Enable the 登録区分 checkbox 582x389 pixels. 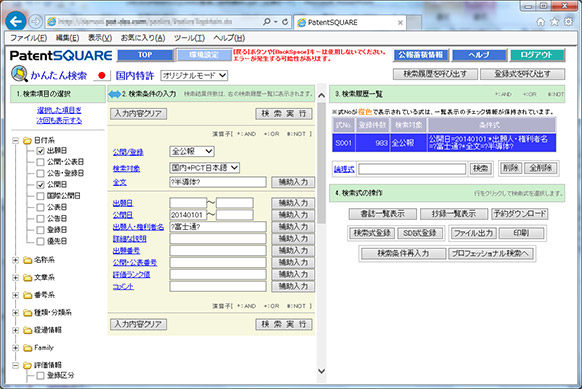(40, 376)
